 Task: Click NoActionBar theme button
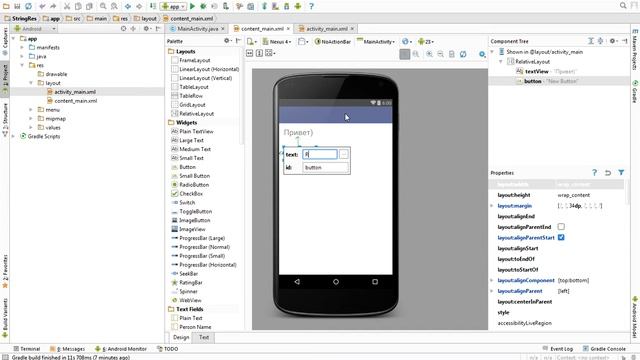coord(333,42)
